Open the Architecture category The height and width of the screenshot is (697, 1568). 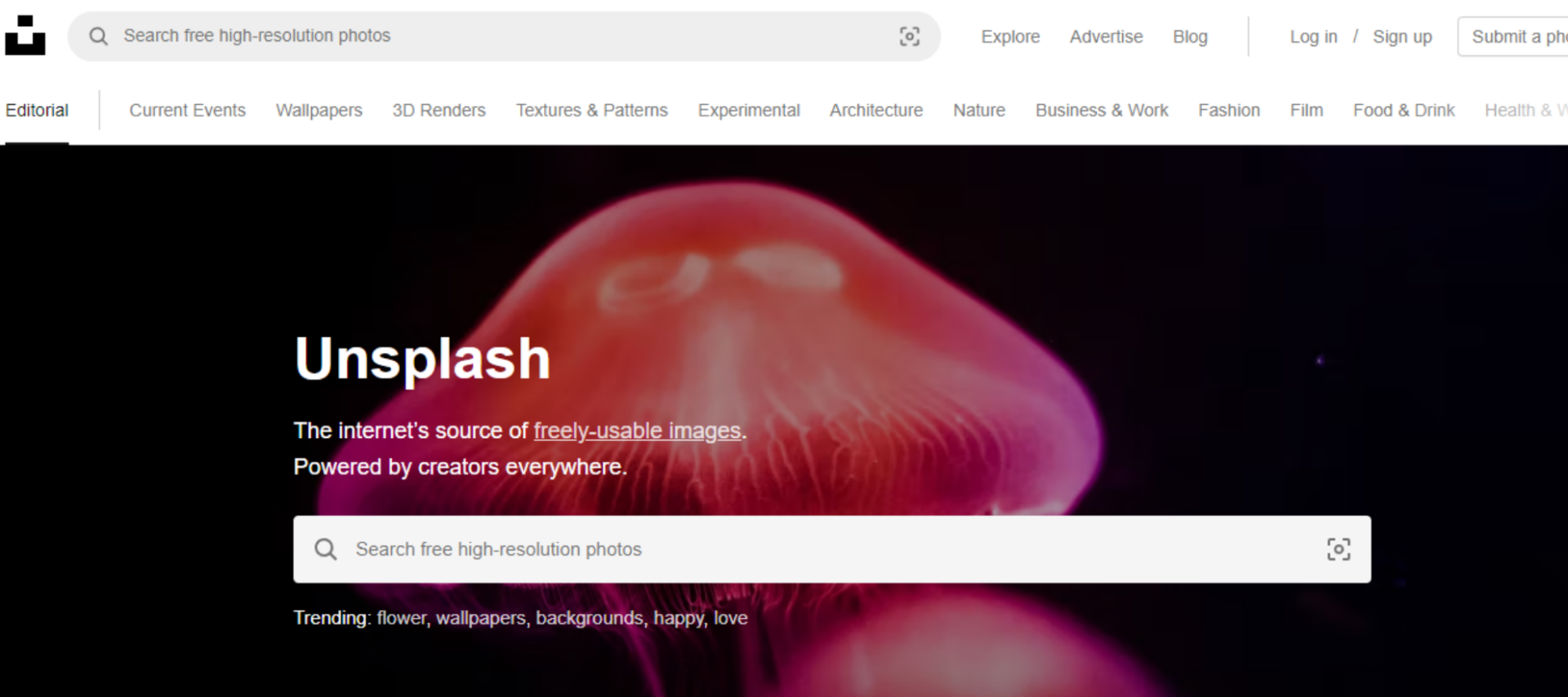(876, 110)
